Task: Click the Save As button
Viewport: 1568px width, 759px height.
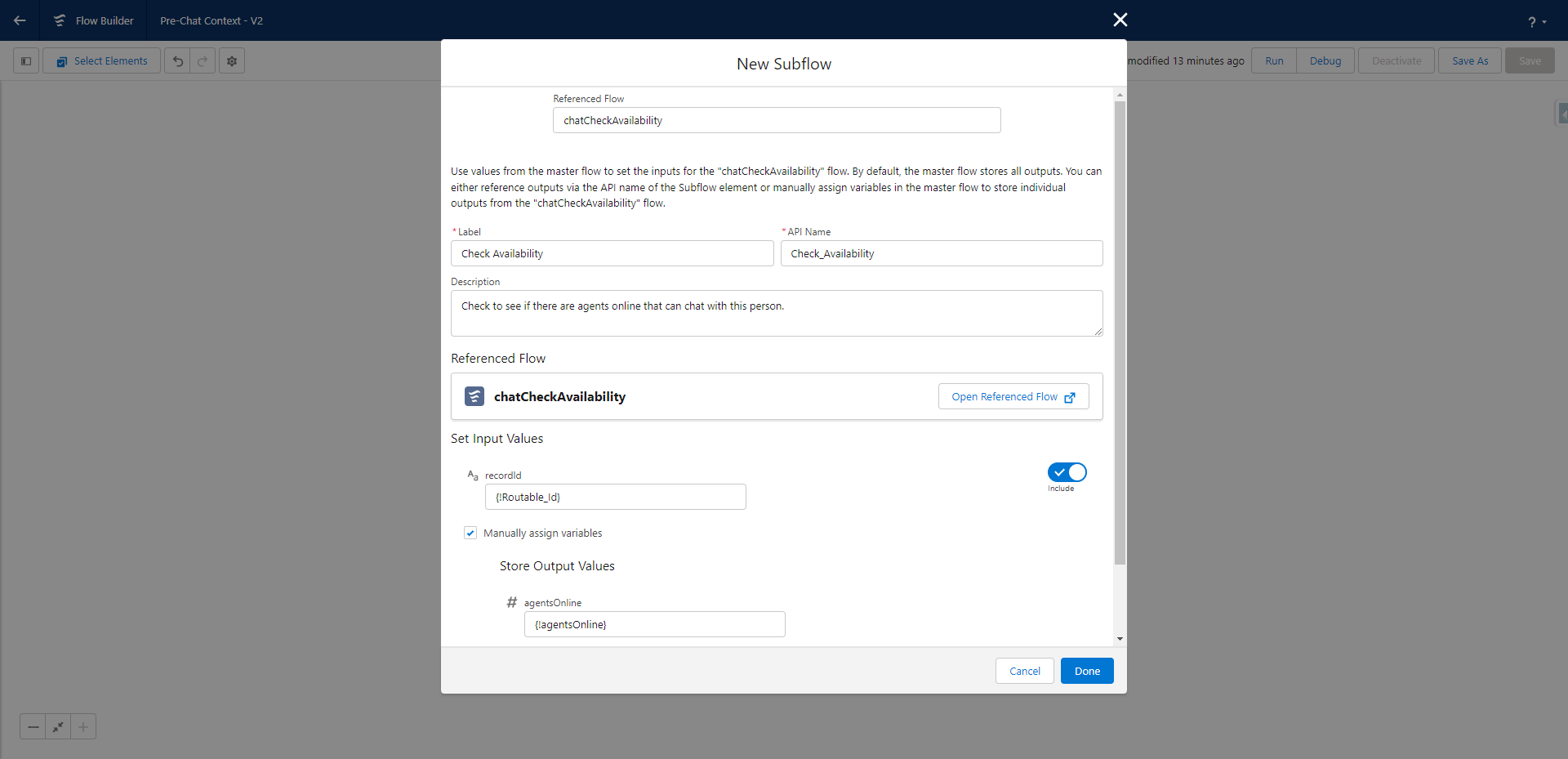Action: pyautogui.click(x=1470, y=61)
